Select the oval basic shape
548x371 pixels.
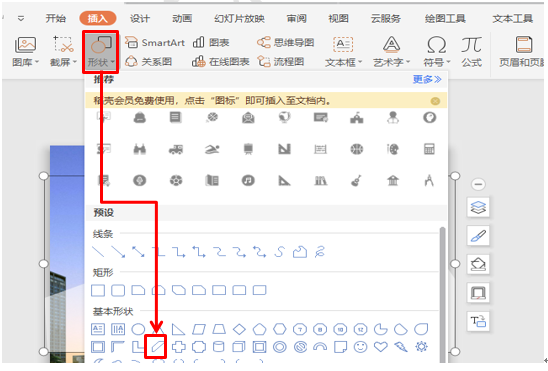pos(138,329)
